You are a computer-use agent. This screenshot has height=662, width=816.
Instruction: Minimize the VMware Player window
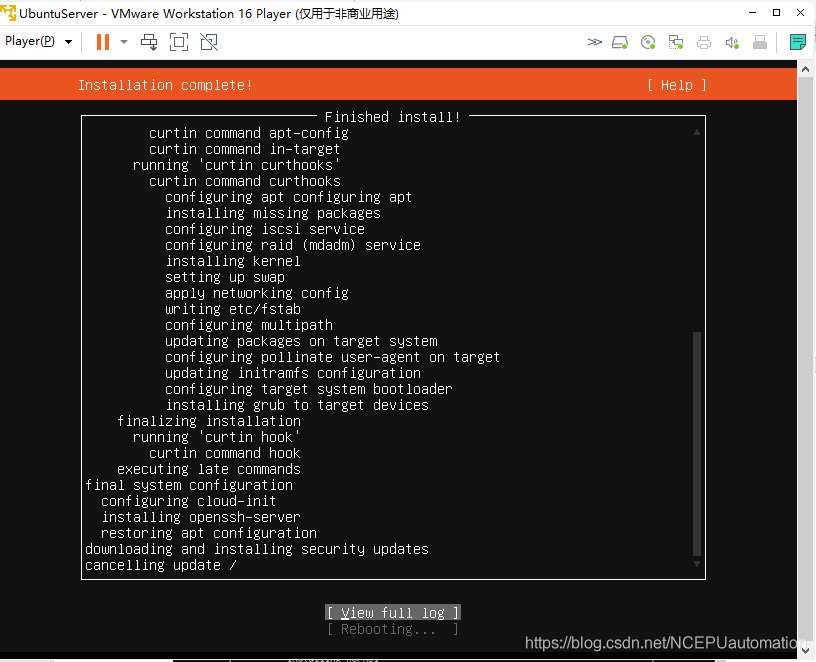click(x=752, y=12)
